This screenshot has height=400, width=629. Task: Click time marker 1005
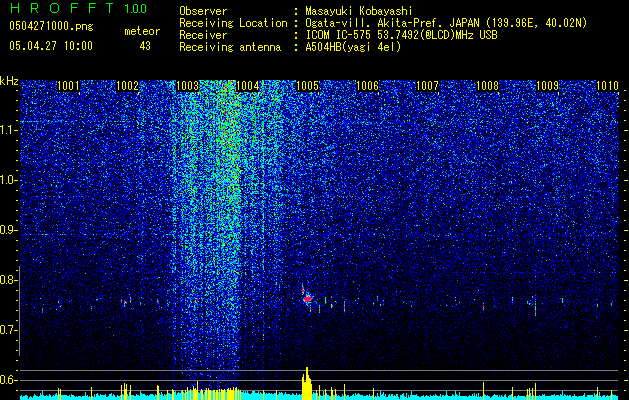[307, 86]
